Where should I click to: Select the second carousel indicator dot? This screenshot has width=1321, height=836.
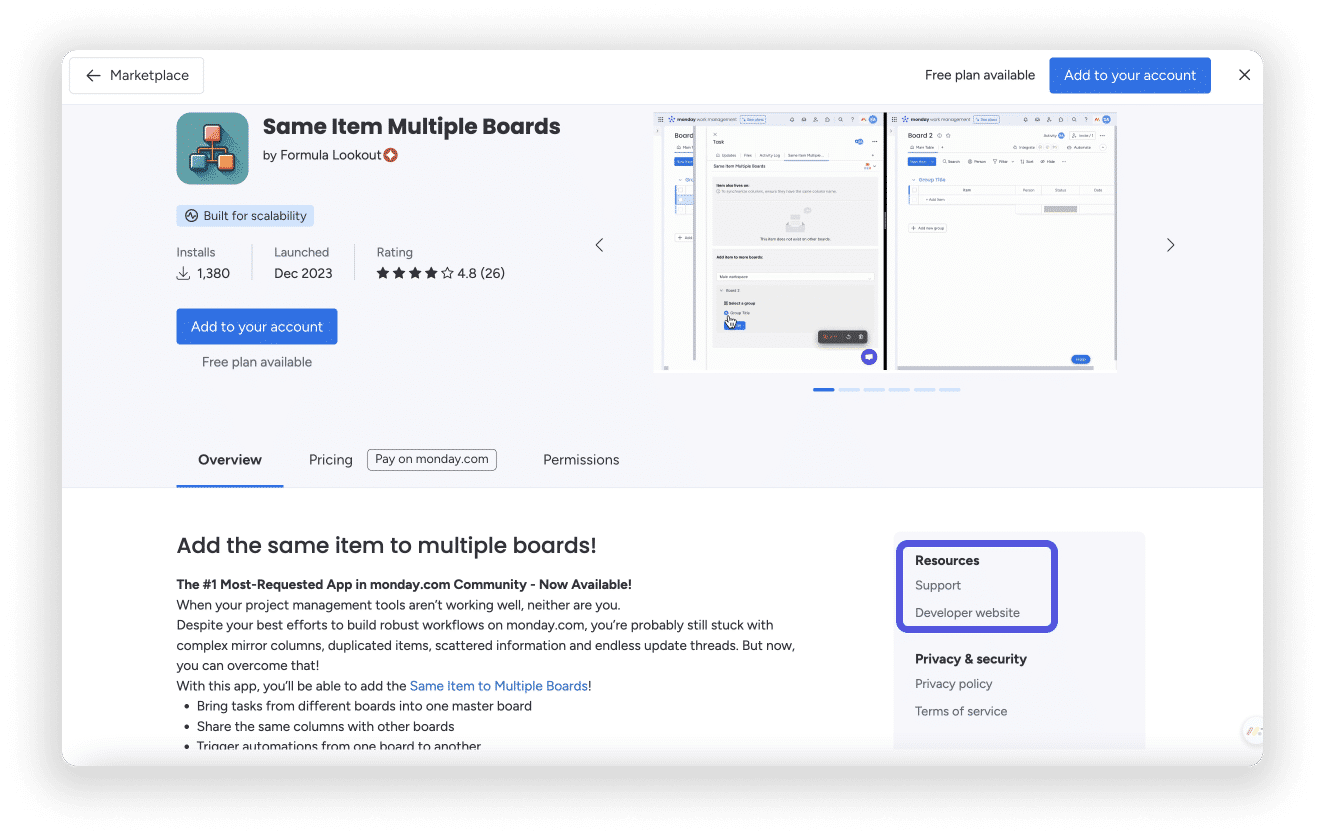point(849,390)
